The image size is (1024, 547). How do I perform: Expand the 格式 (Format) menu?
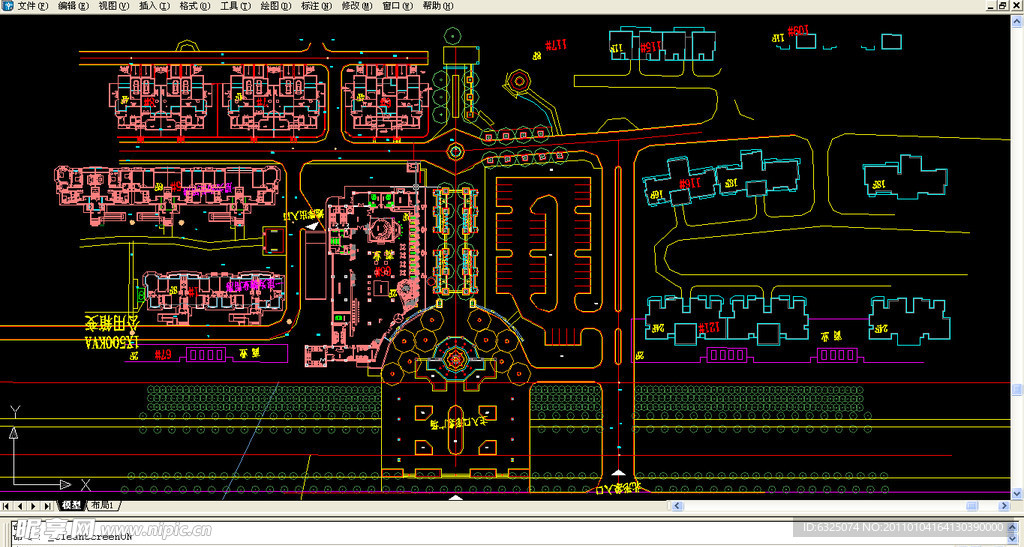point(193,6)
